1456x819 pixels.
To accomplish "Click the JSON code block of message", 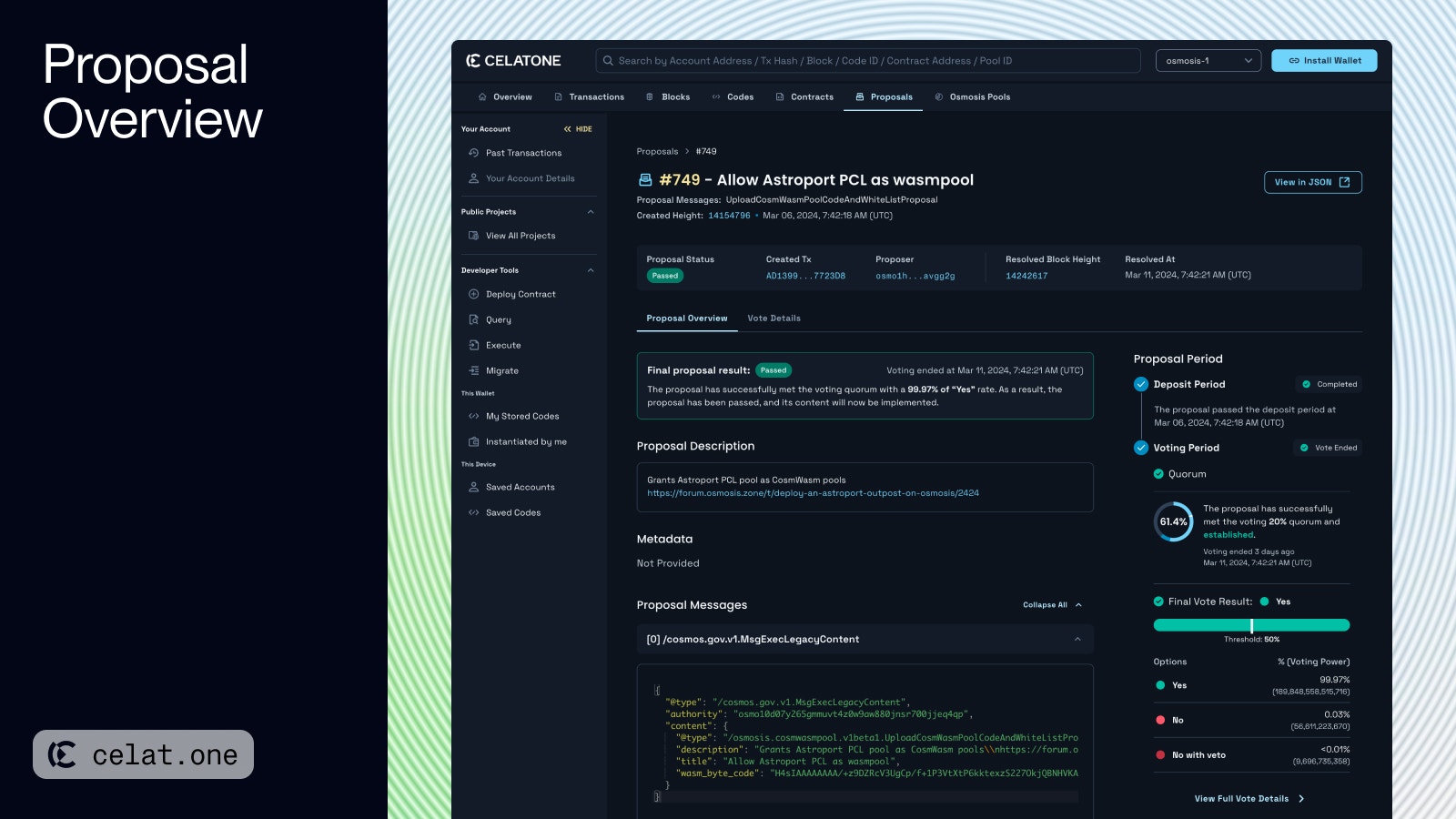I will pos(864,742).
